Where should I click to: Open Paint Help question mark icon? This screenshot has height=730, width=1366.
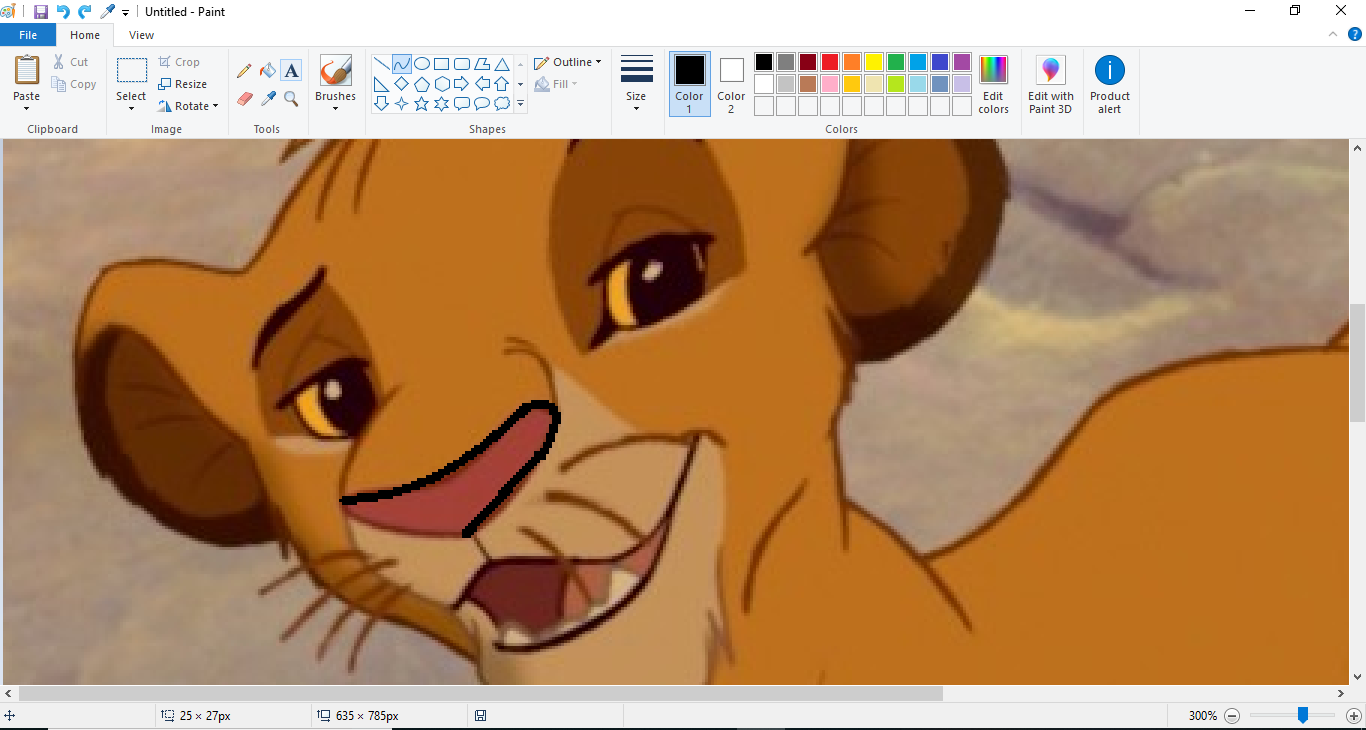[1355, 34]
